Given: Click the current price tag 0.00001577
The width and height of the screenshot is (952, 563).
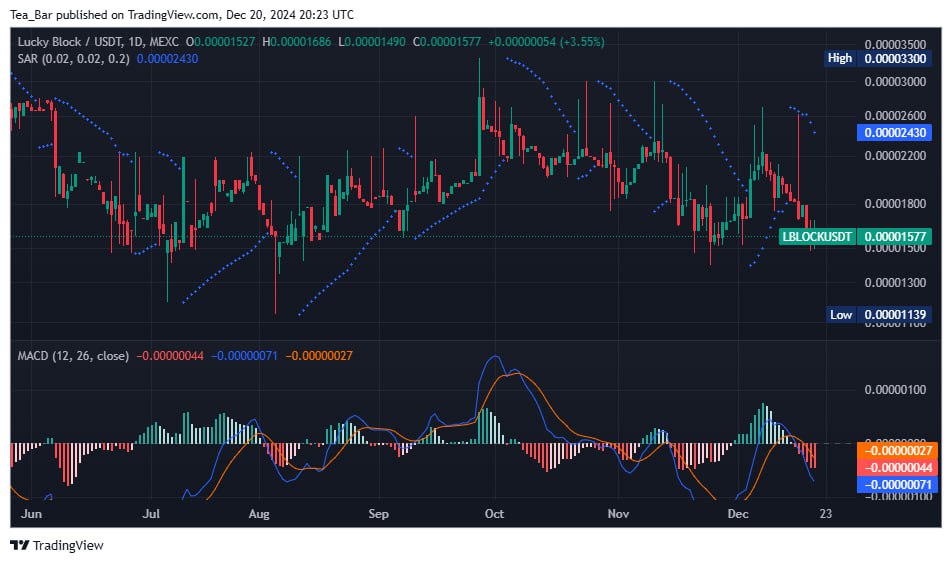Looking at the screenshot, I should [894, 237].
